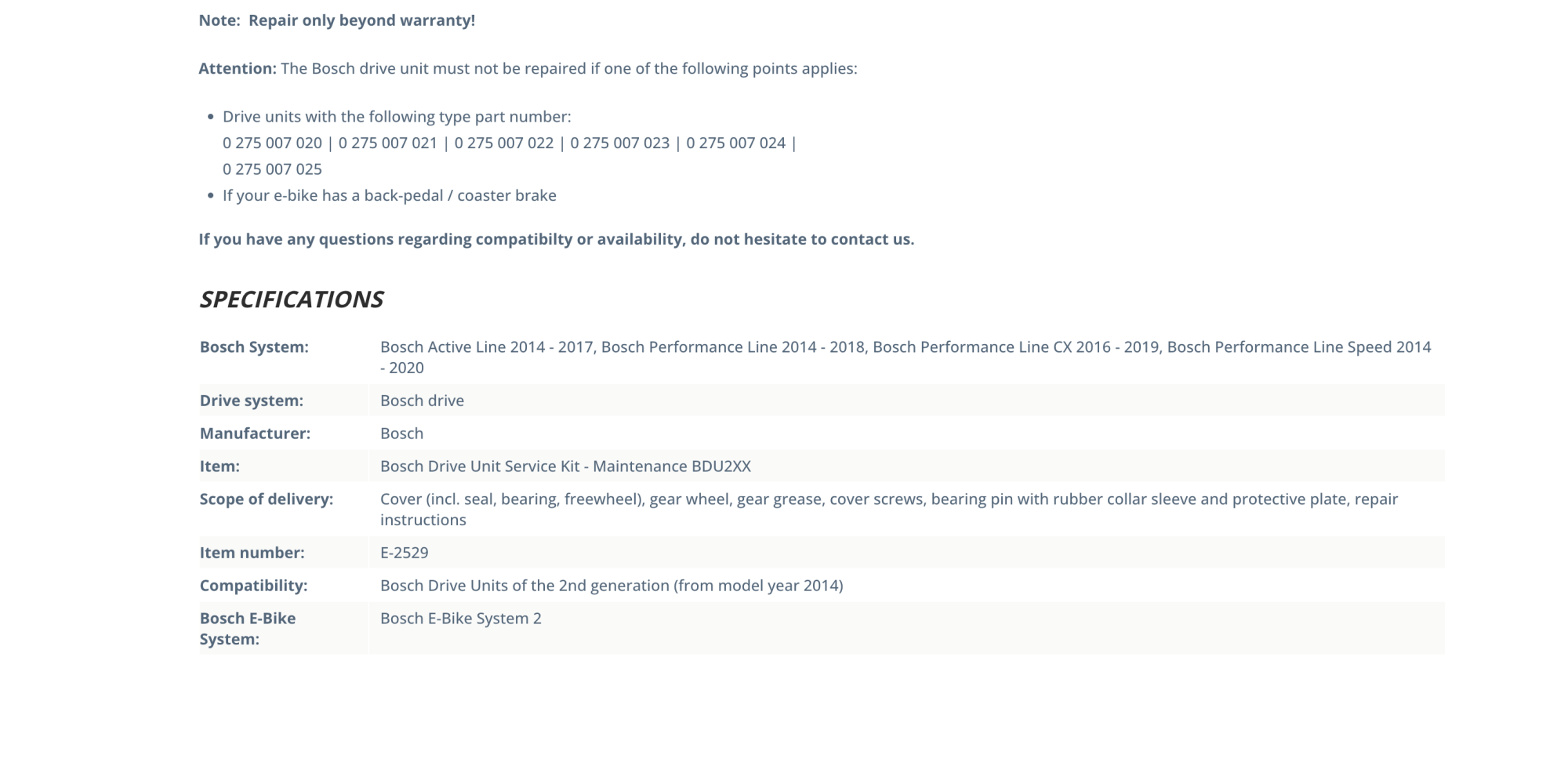Click the "Bosch Drive Unit Service Kit" item value

(564, 466)
